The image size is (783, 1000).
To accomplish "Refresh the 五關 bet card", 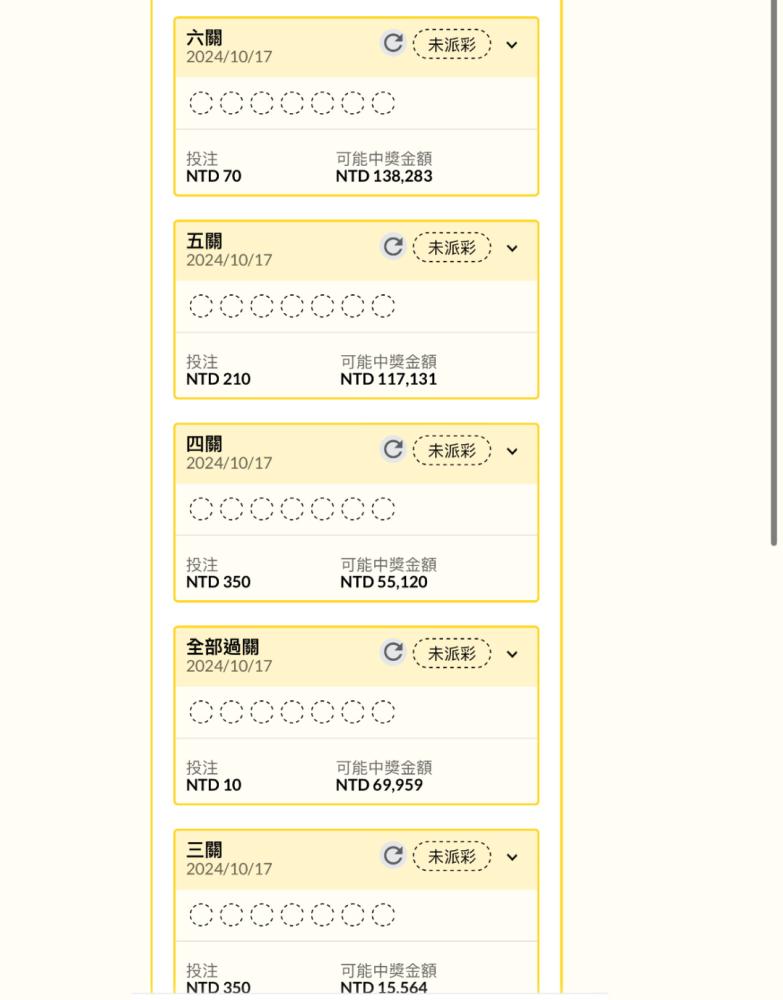I will (393, 247).
